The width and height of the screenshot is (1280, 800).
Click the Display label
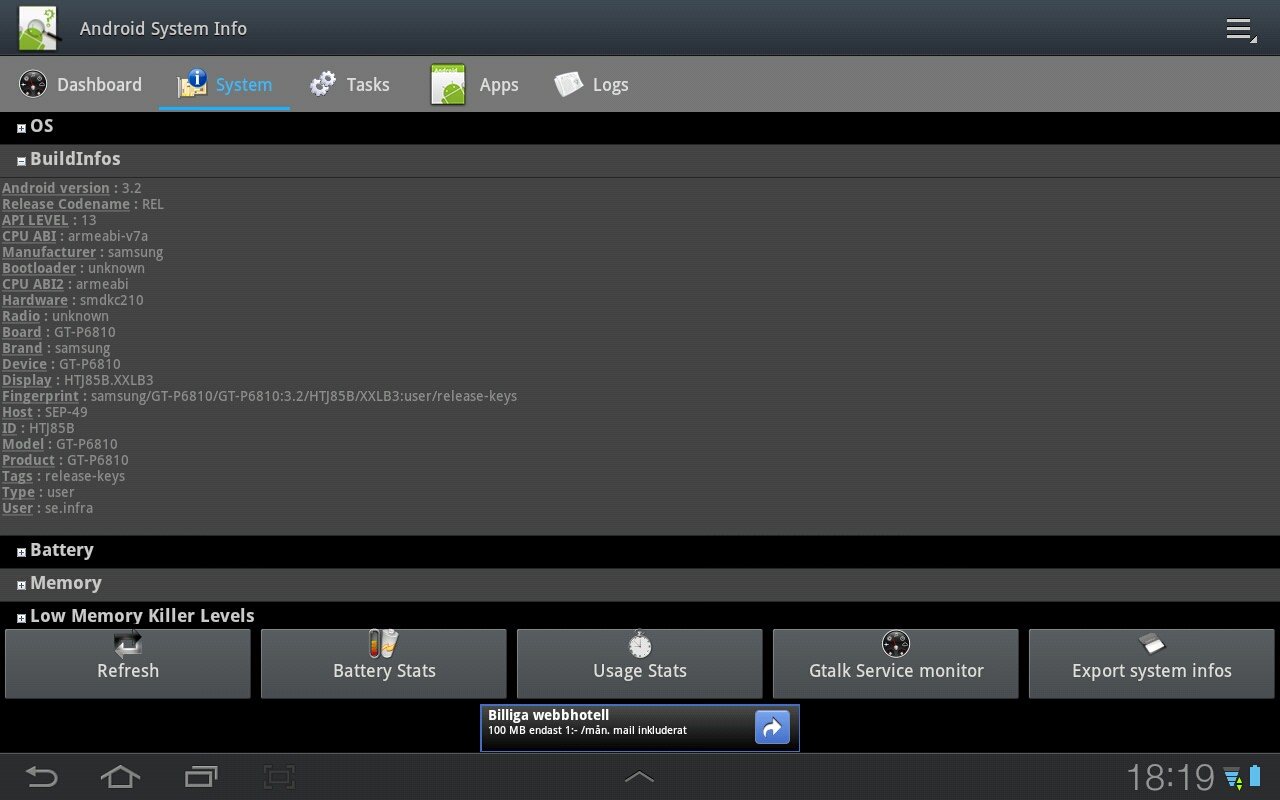click(x=27, y=380)
